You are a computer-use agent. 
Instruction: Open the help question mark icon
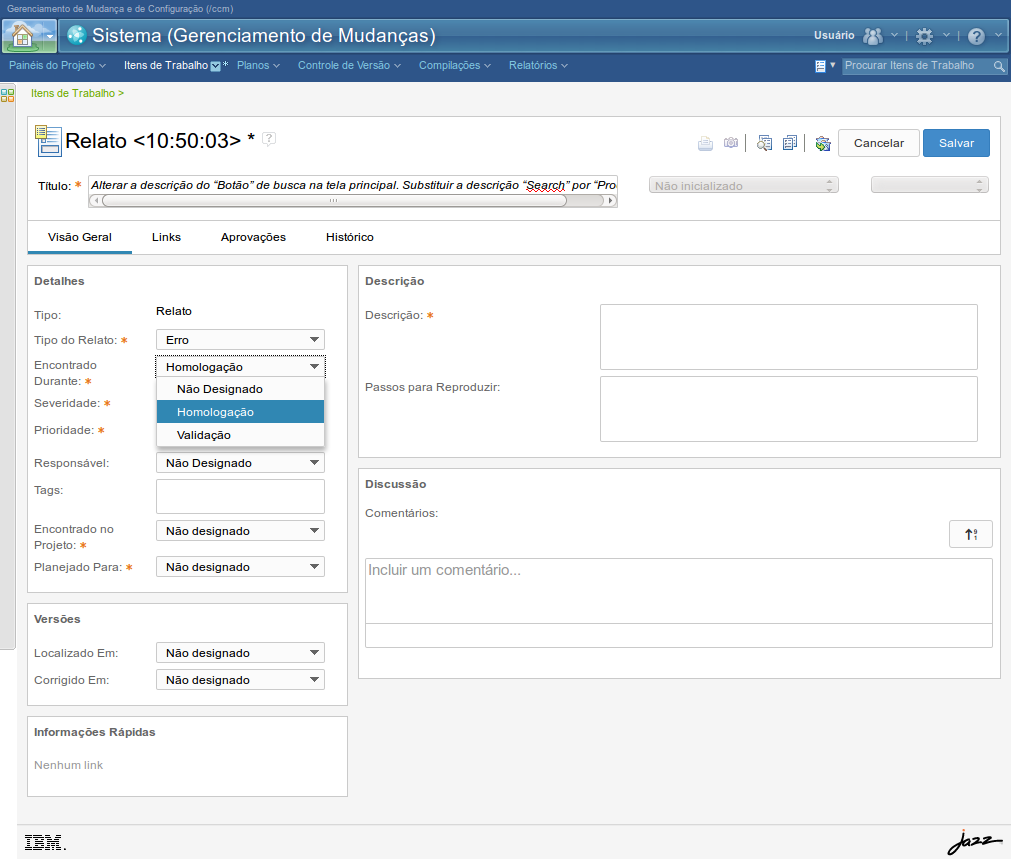[x=976, y=36]
